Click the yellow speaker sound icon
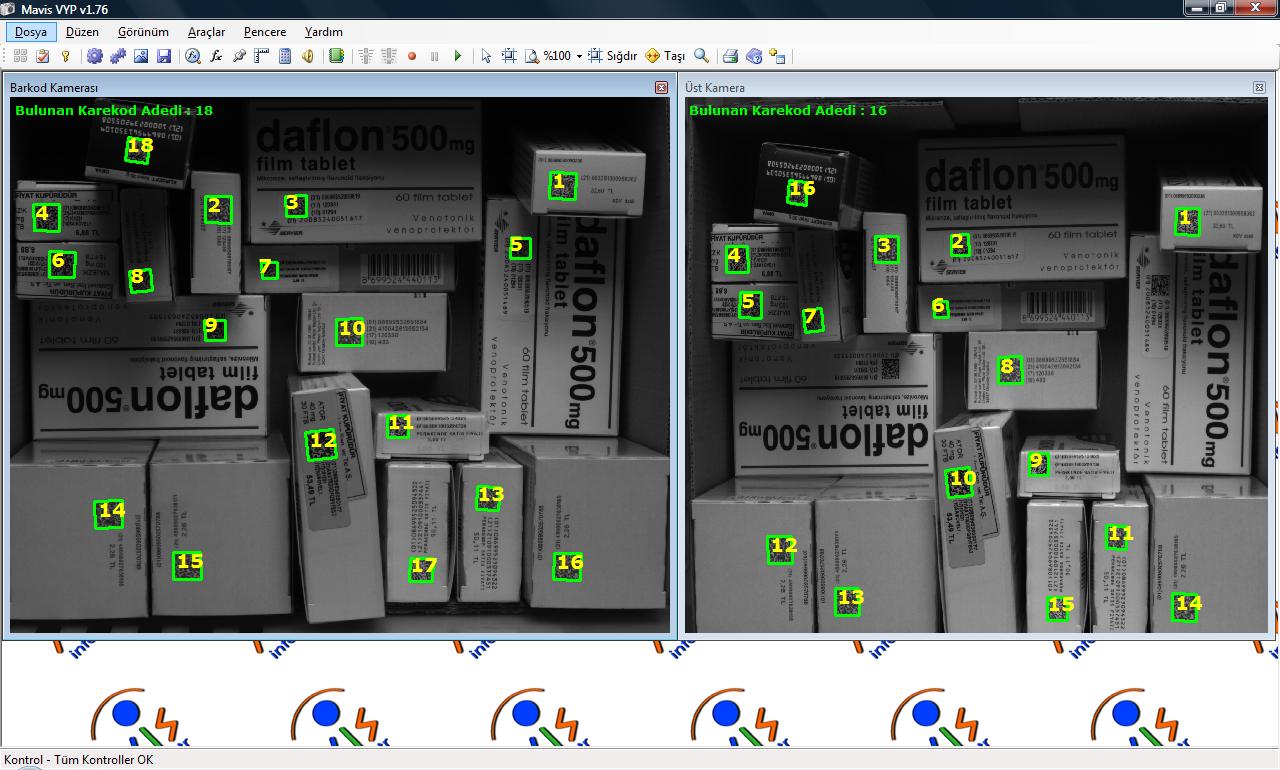Screen dimensions: 1280x770 point(308,56)
